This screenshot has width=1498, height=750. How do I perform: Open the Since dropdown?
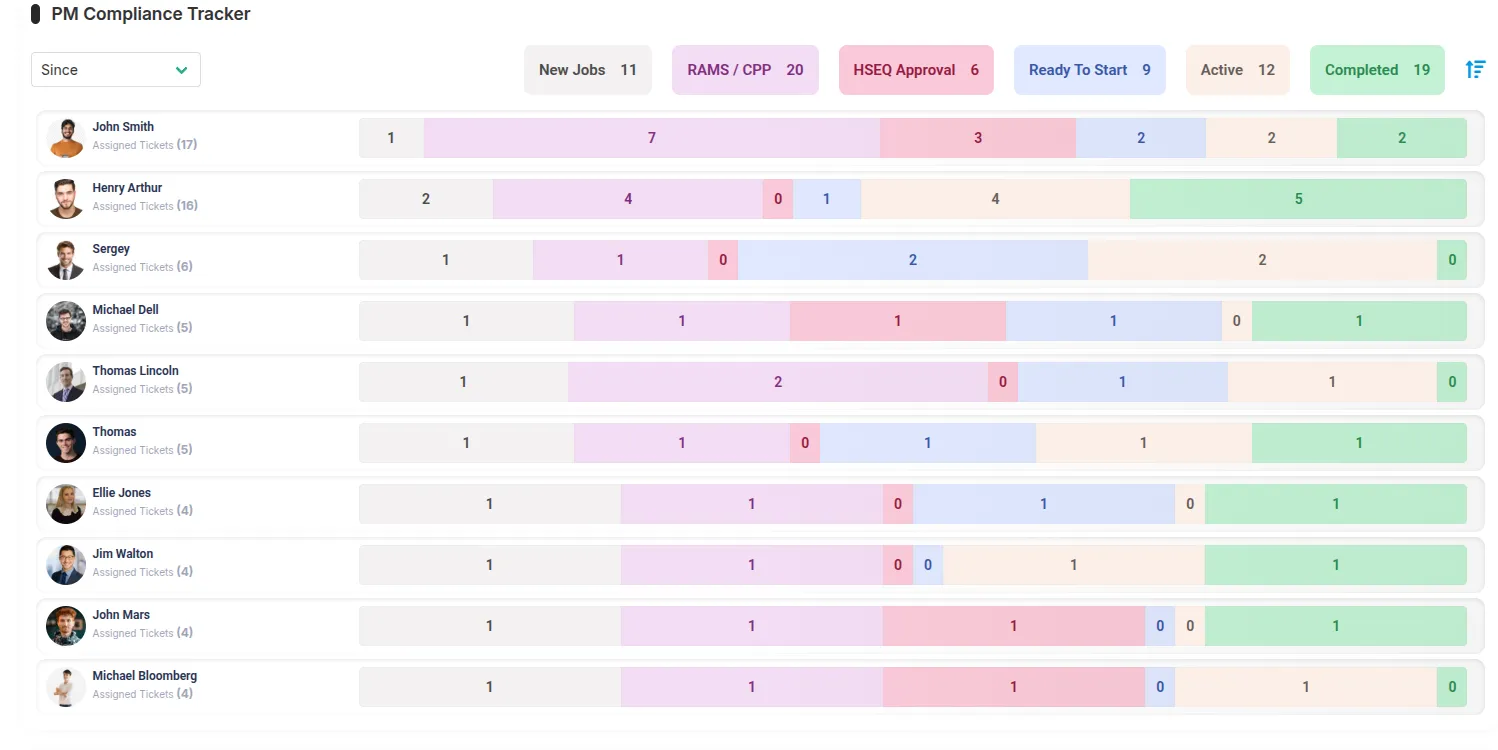pyautogui.click(x=116, y=70)
